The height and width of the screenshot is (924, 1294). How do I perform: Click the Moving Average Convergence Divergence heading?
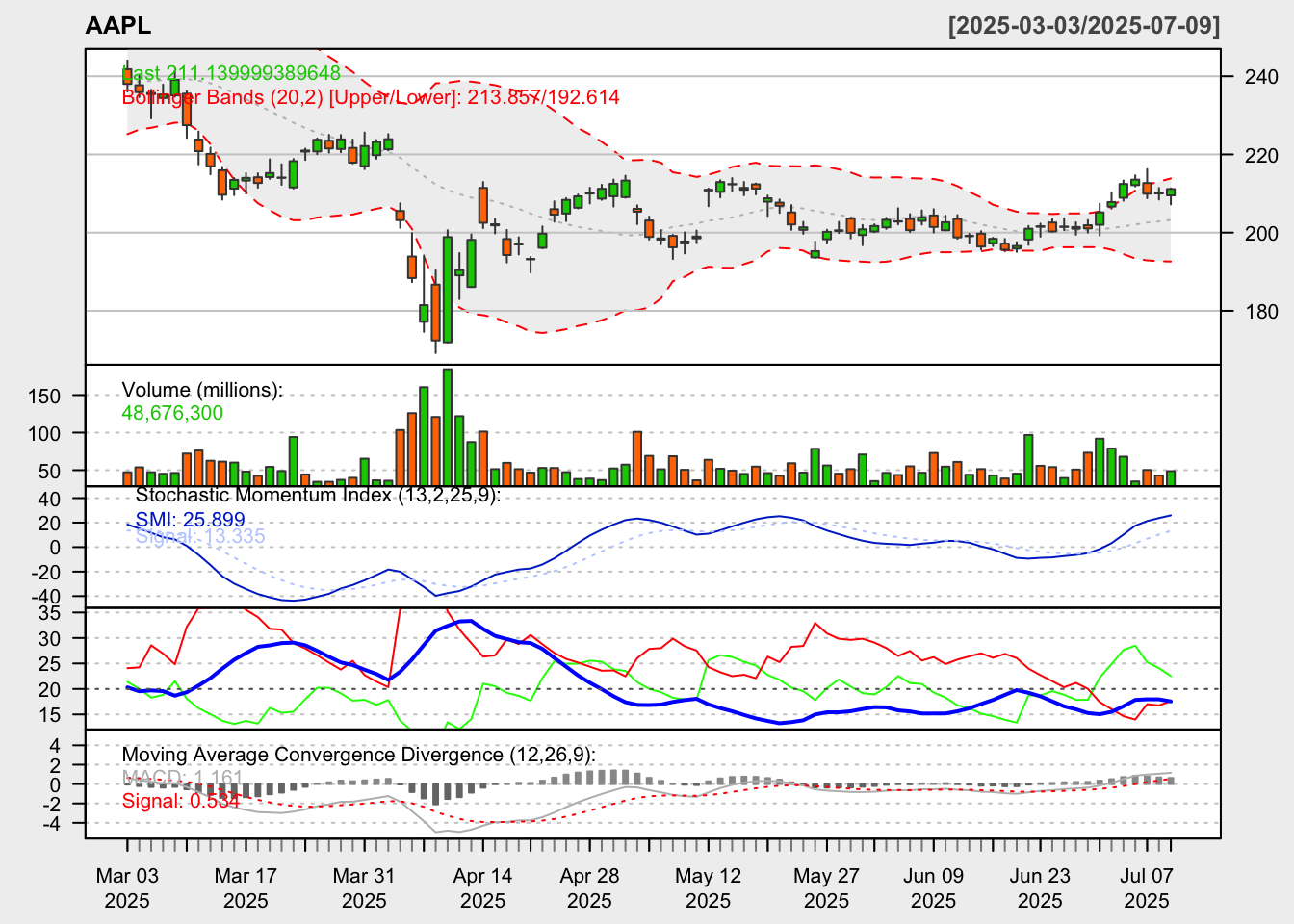[x=358, y=755]
